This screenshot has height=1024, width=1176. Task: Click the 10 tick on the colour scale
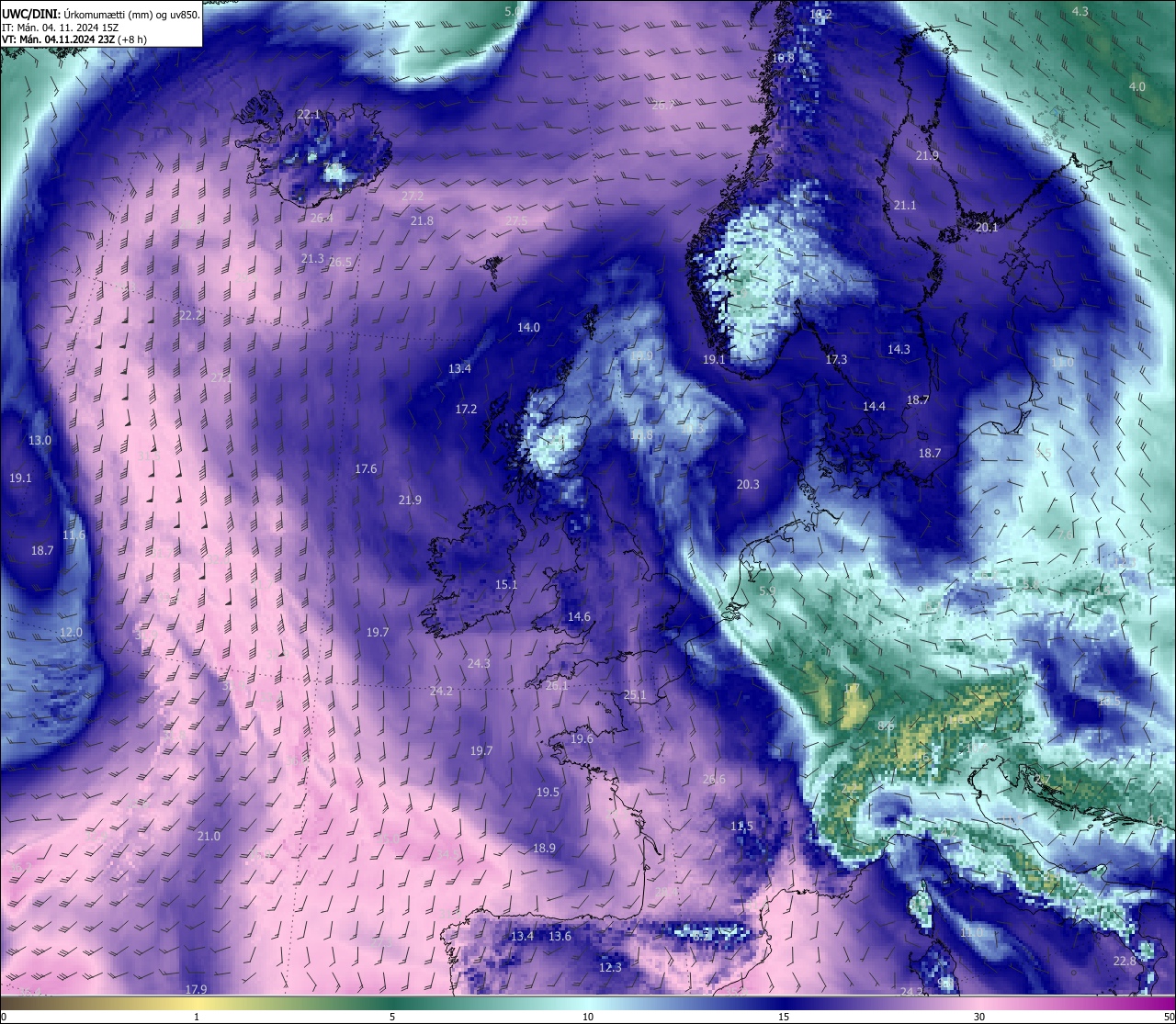click(588, 1017)
